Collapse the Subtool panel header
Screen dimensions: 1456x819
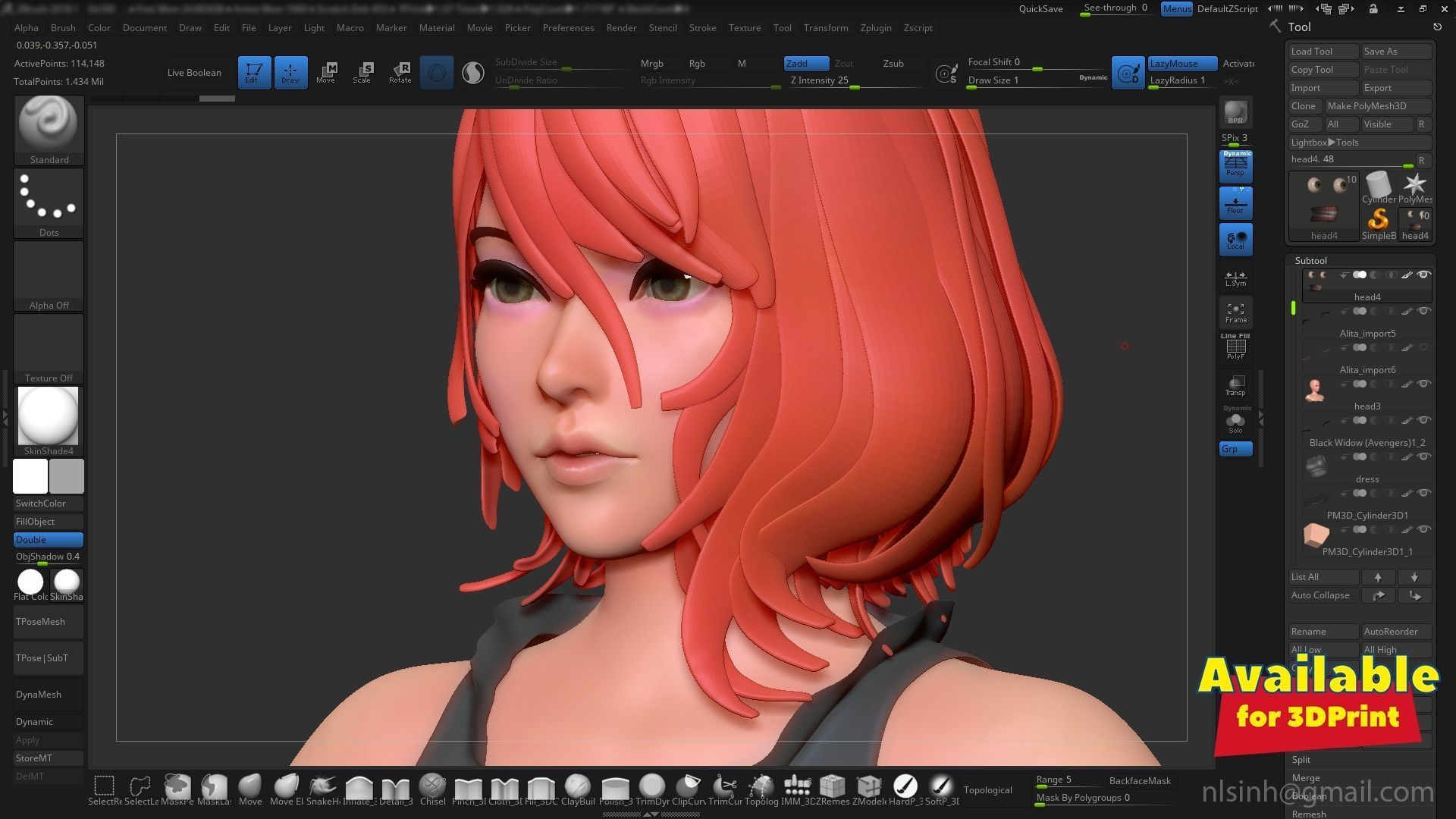pyautogui.click(x=1310, y=260)
